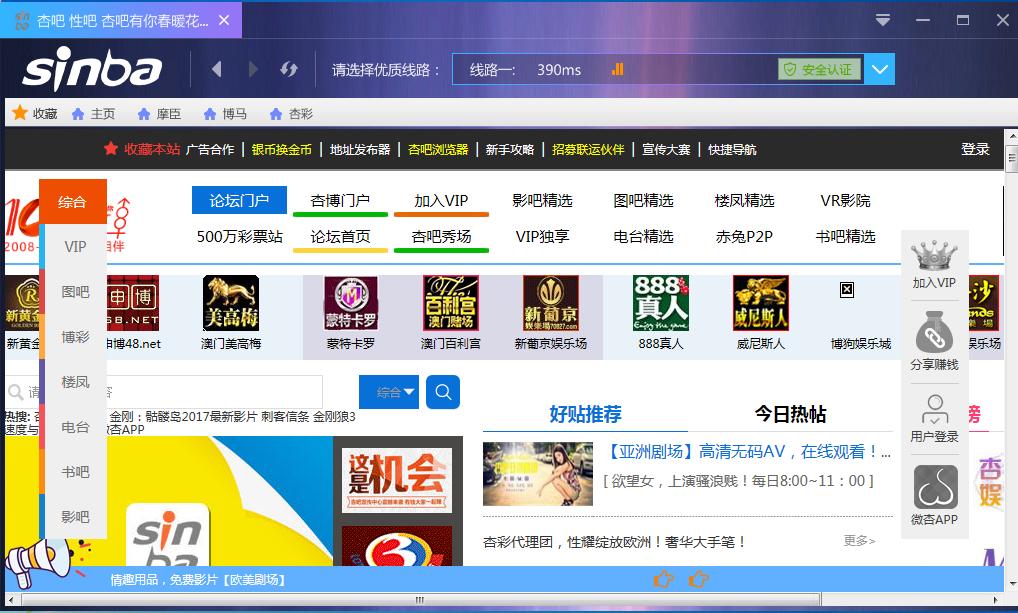
Task: Click the first thumbs-up icon in bottom bar
Action: coord(664,579)
